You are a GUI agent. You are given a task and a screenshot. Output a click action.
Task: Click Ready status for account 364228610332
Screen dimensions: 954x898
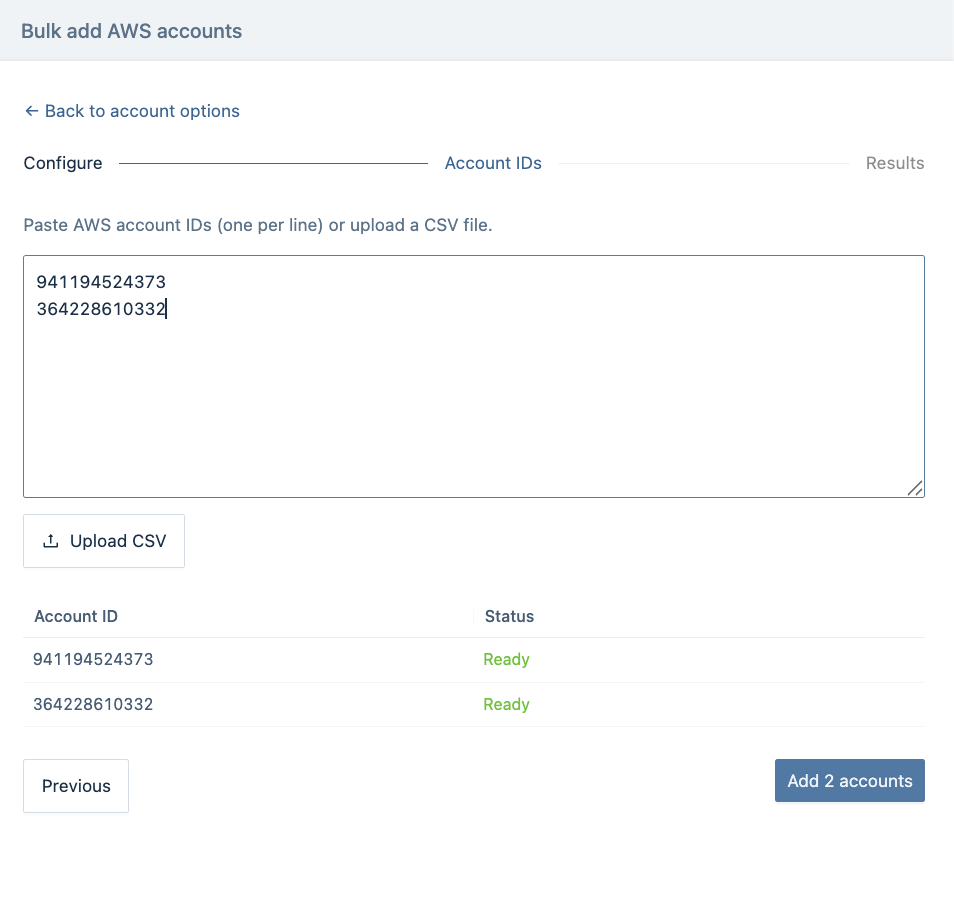[x=506, y=705]
